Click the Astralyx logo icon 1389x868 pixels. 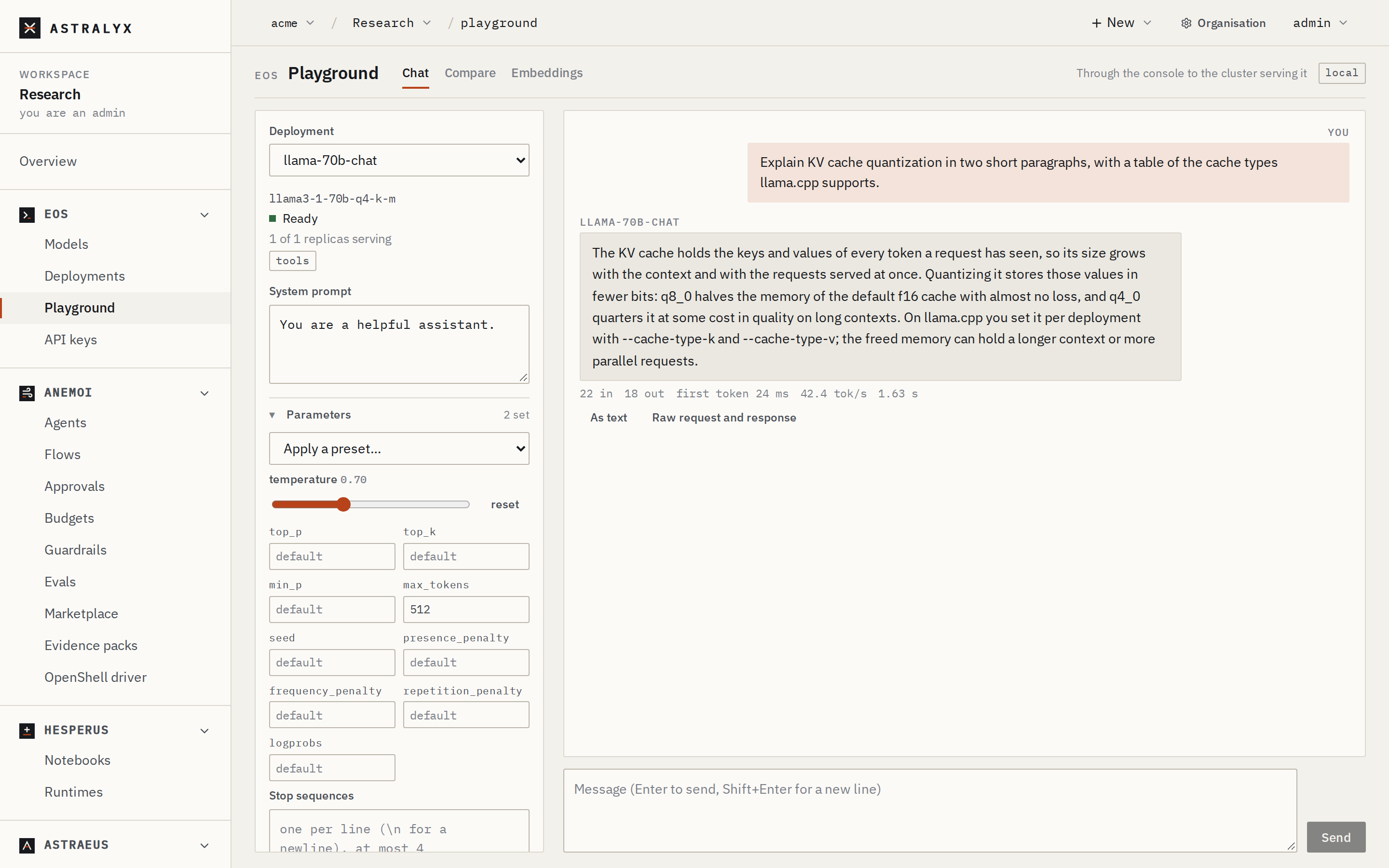tap(29, 27)
